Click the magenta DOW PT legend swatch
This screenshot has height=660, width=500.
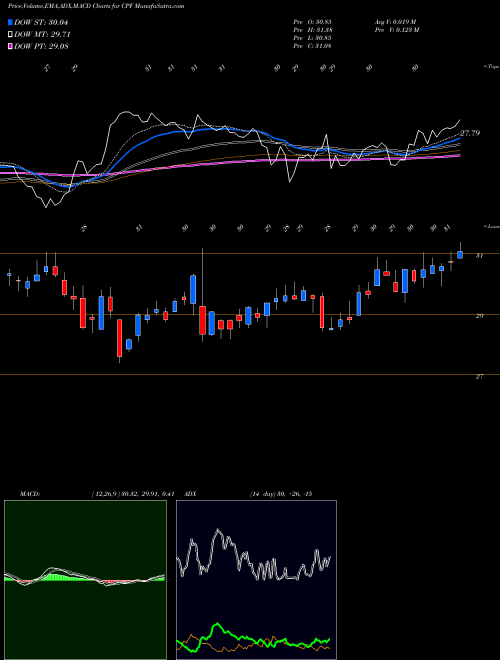pos(10,46)
